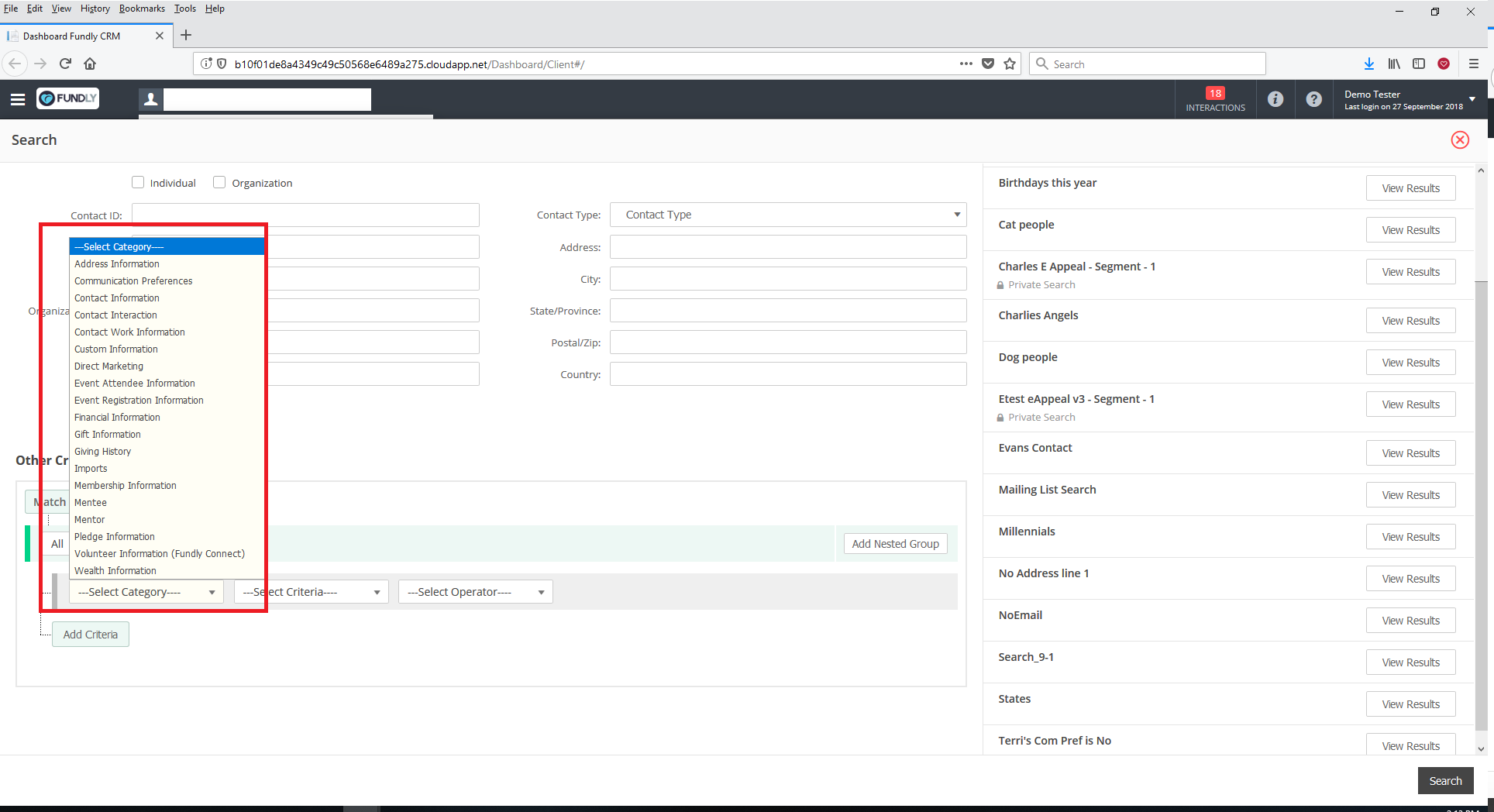Click the contact person icon
Image resolution: width=1494 pixels, height=812 pixels.
click(x=151, y=99)
